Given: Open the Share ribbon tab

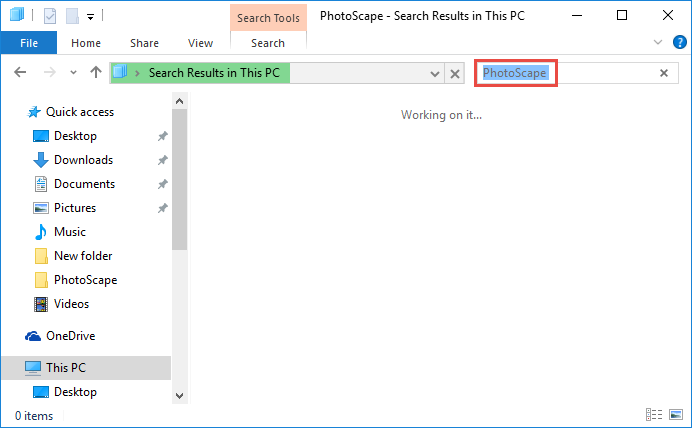Looking at the screenshot, I should 144,43.
